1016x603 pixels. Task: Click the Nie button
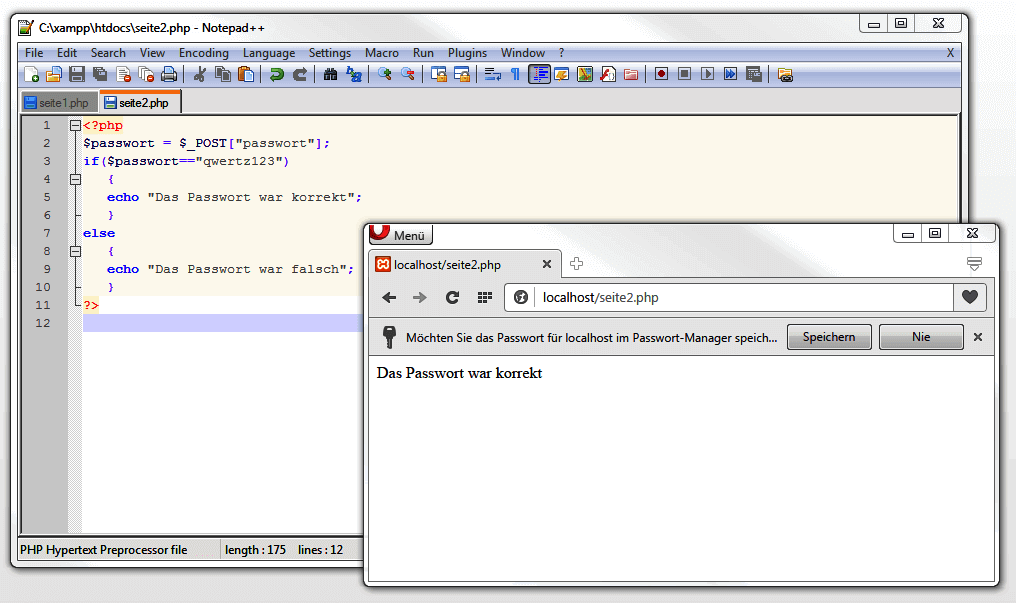921,337
